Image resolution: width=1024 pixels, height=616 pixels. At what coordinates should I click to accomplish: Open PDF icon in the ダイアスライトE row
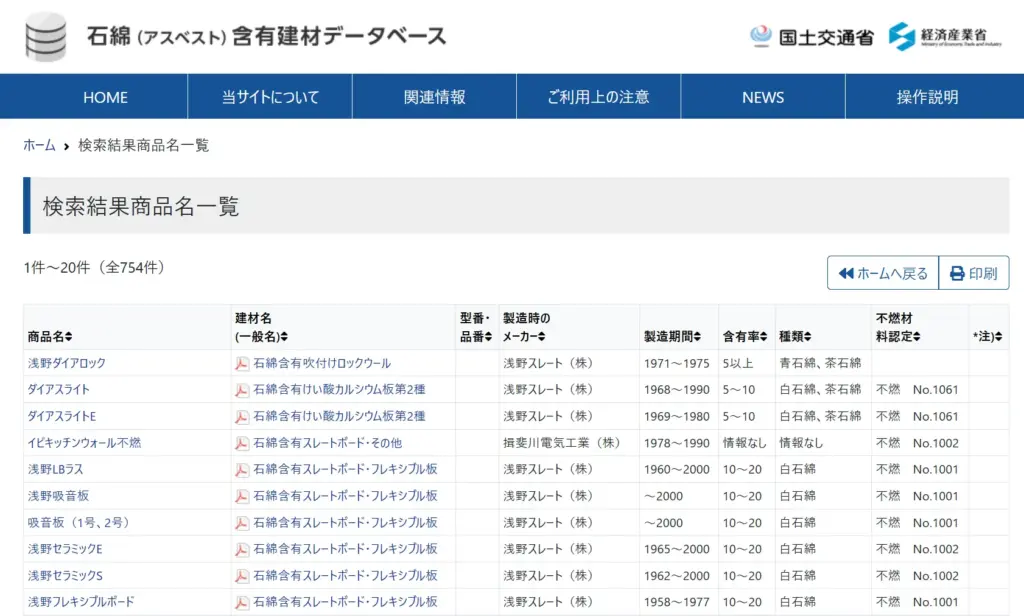pos(242,416)
